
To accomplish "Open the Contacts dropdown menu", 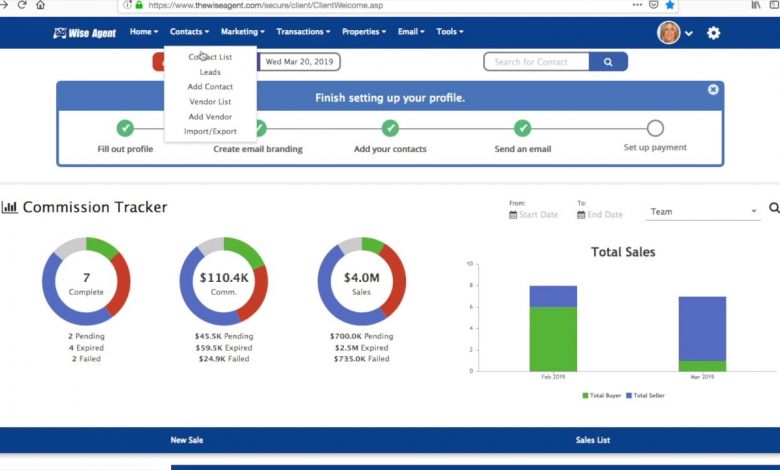I will pos(189,31).
